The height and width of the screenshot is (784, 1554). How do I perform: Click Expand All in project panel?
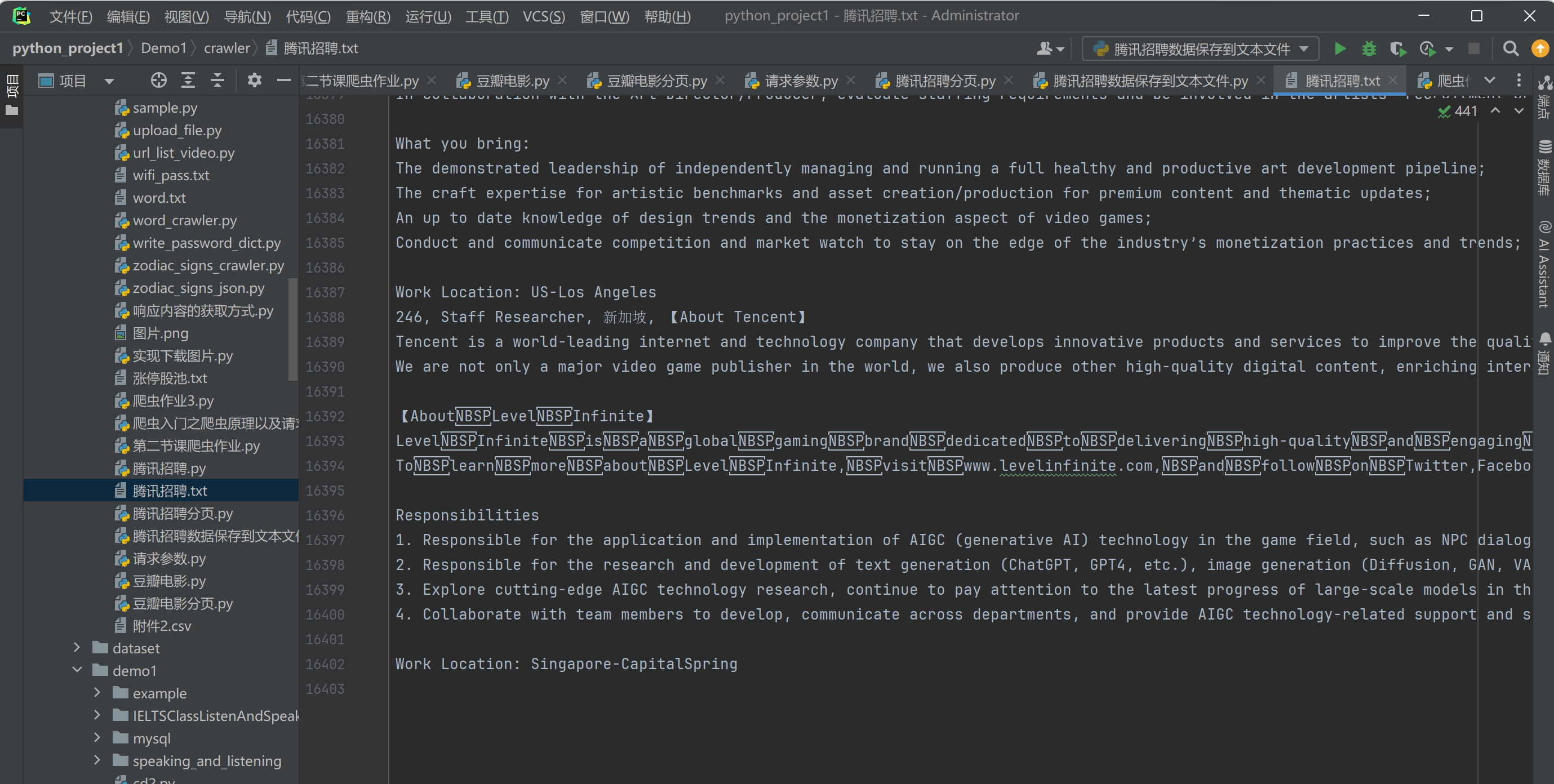[x=188, y=80]
